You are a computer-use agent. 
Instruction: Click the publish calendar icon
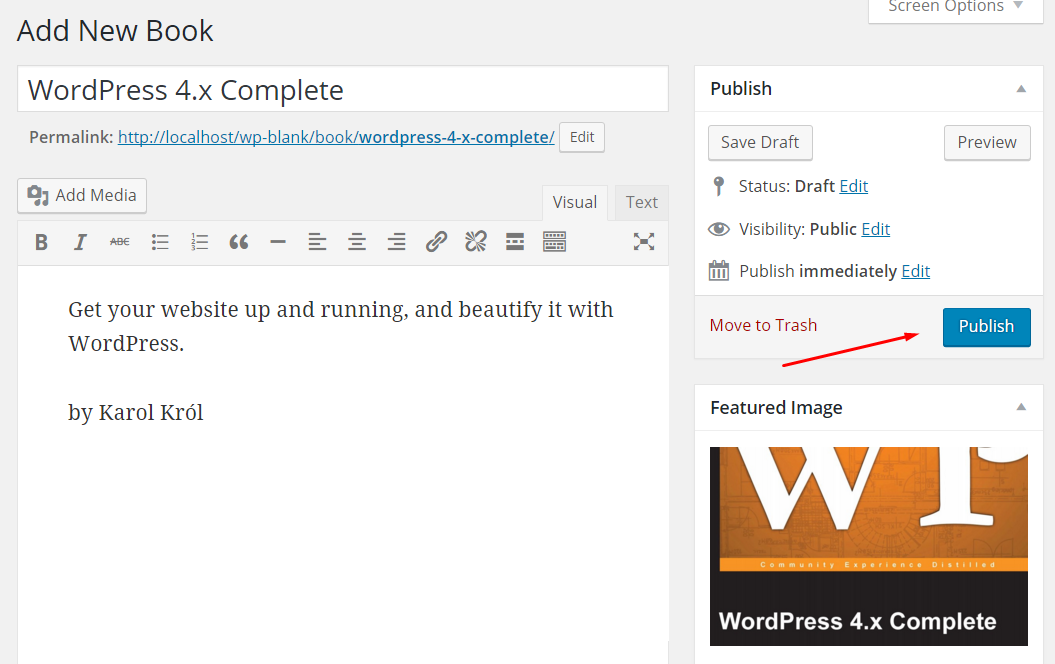(x=719, y=271)
